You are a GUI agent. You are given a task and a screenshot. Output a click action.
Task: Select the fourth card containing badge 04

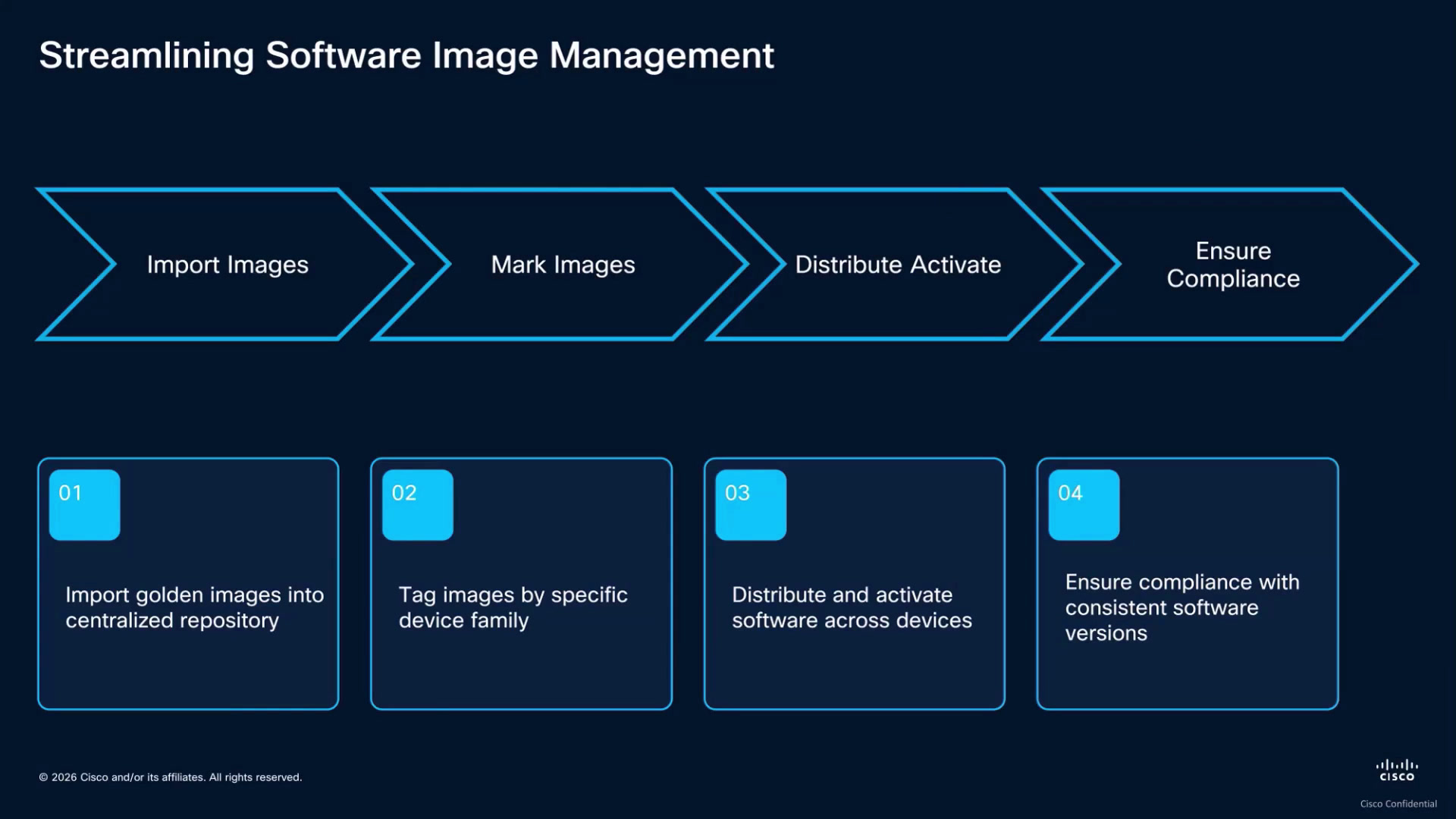pos(1188,584)
